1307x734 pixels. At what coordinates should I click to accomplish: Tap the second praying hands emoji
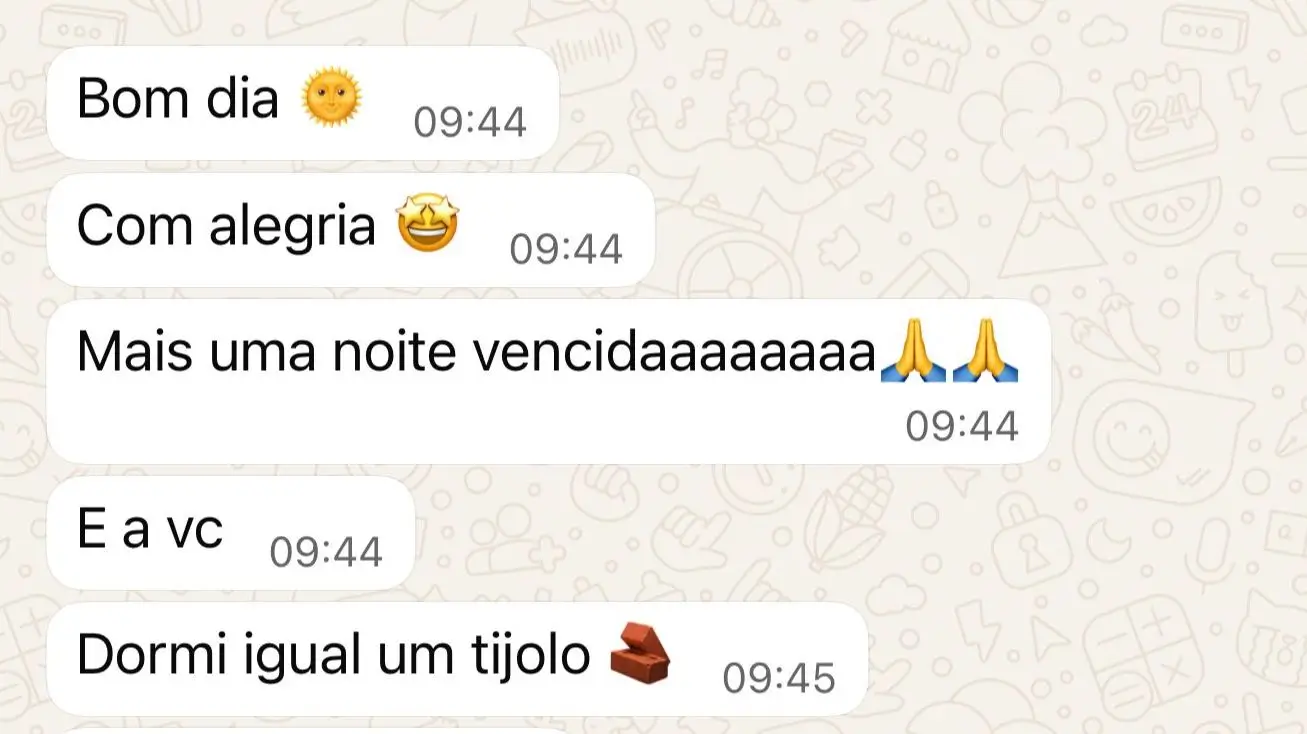tap(984, 352)
